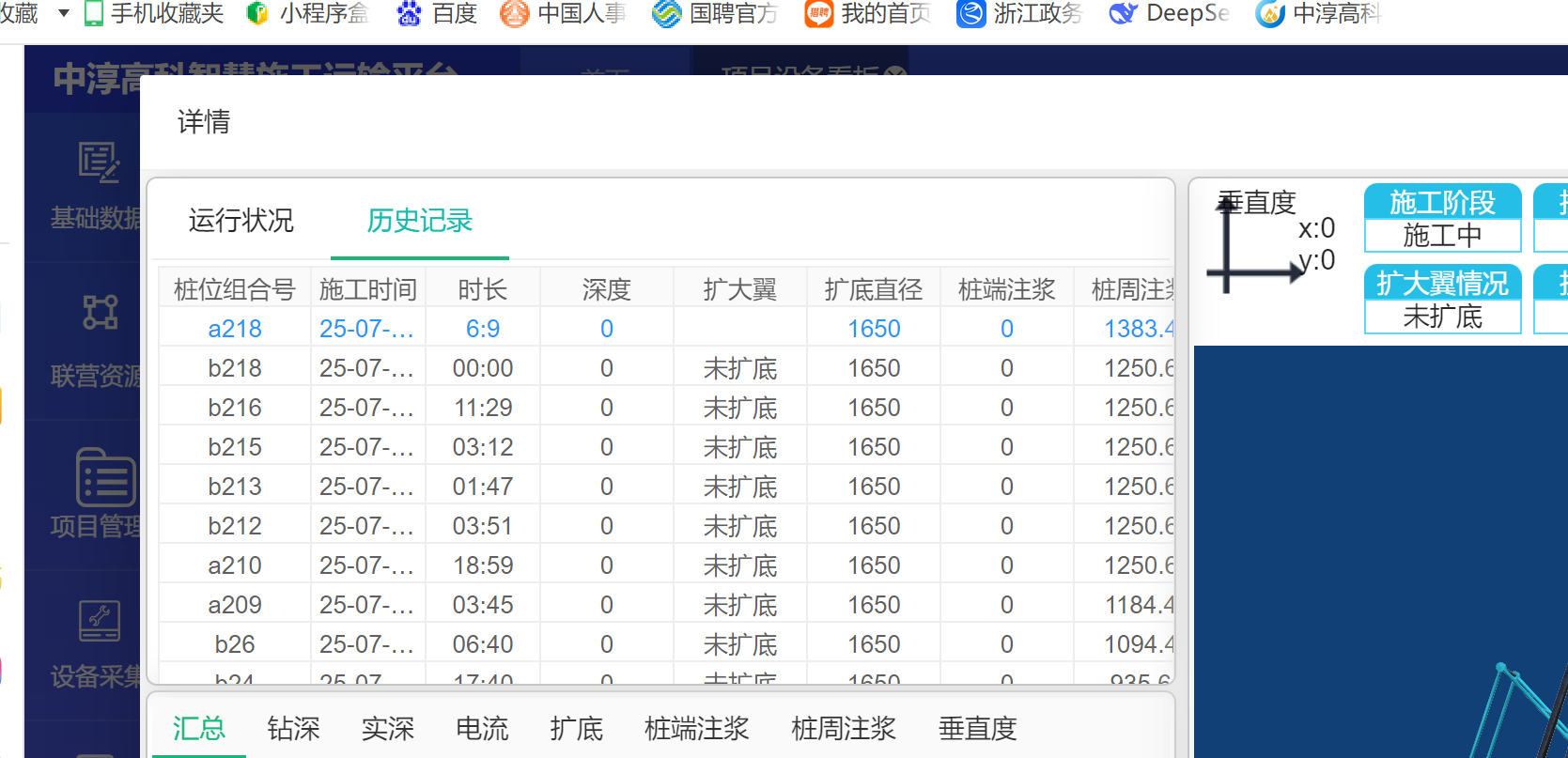Select the 垂直度 chart tab

[x=977, y=729]
